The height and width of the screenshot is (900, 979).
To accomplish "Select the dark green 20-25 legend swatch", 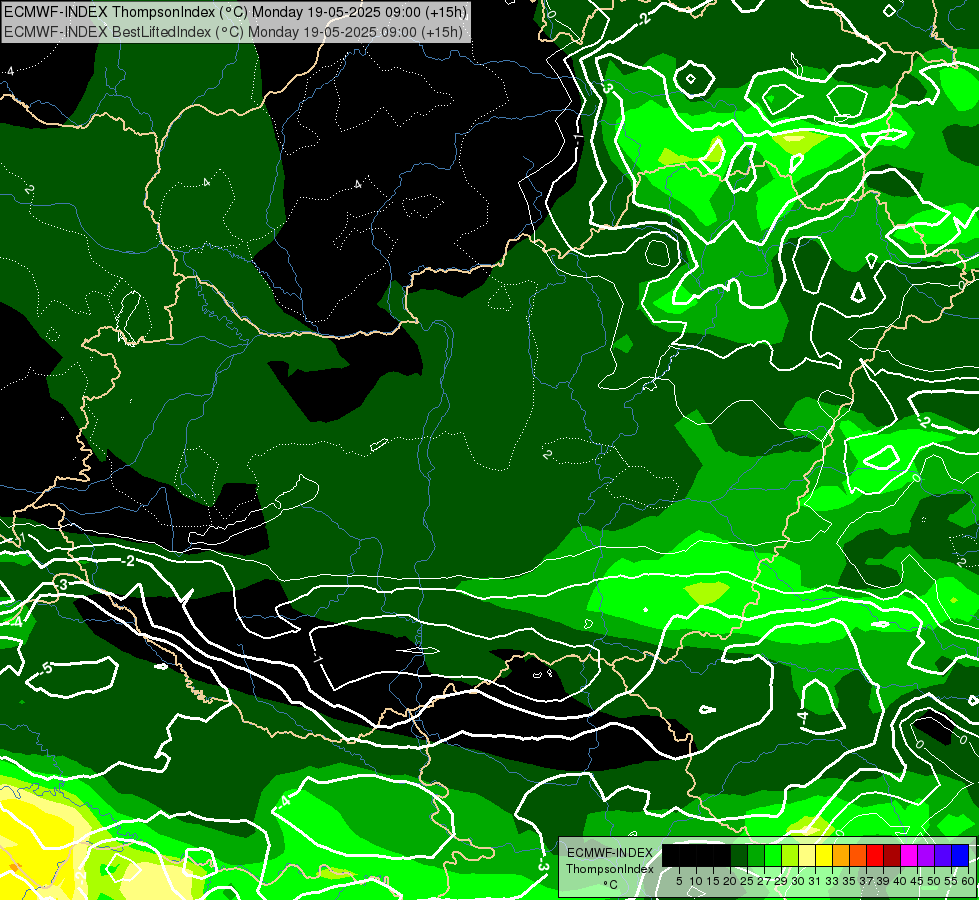I will click(739, 855).
